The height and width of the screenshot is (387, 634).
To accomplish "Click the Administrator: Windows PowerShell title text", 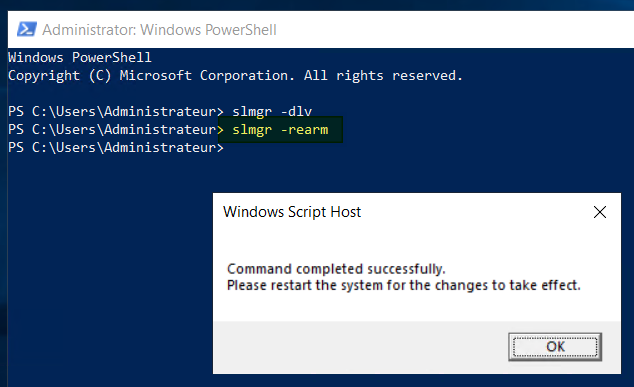I will 159,30.
